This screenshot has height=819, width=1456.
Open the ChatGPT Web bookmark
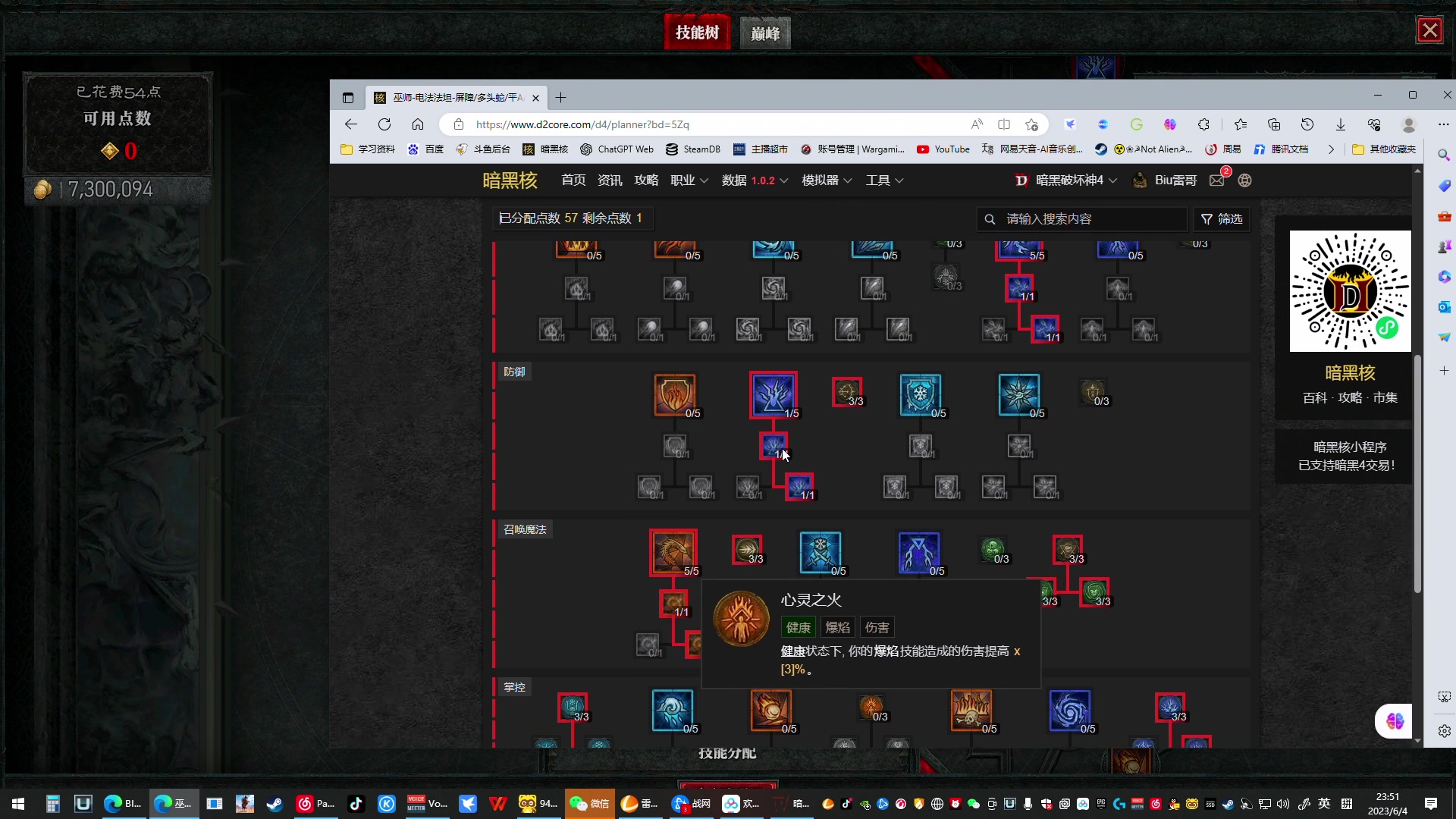coord(617,149)
